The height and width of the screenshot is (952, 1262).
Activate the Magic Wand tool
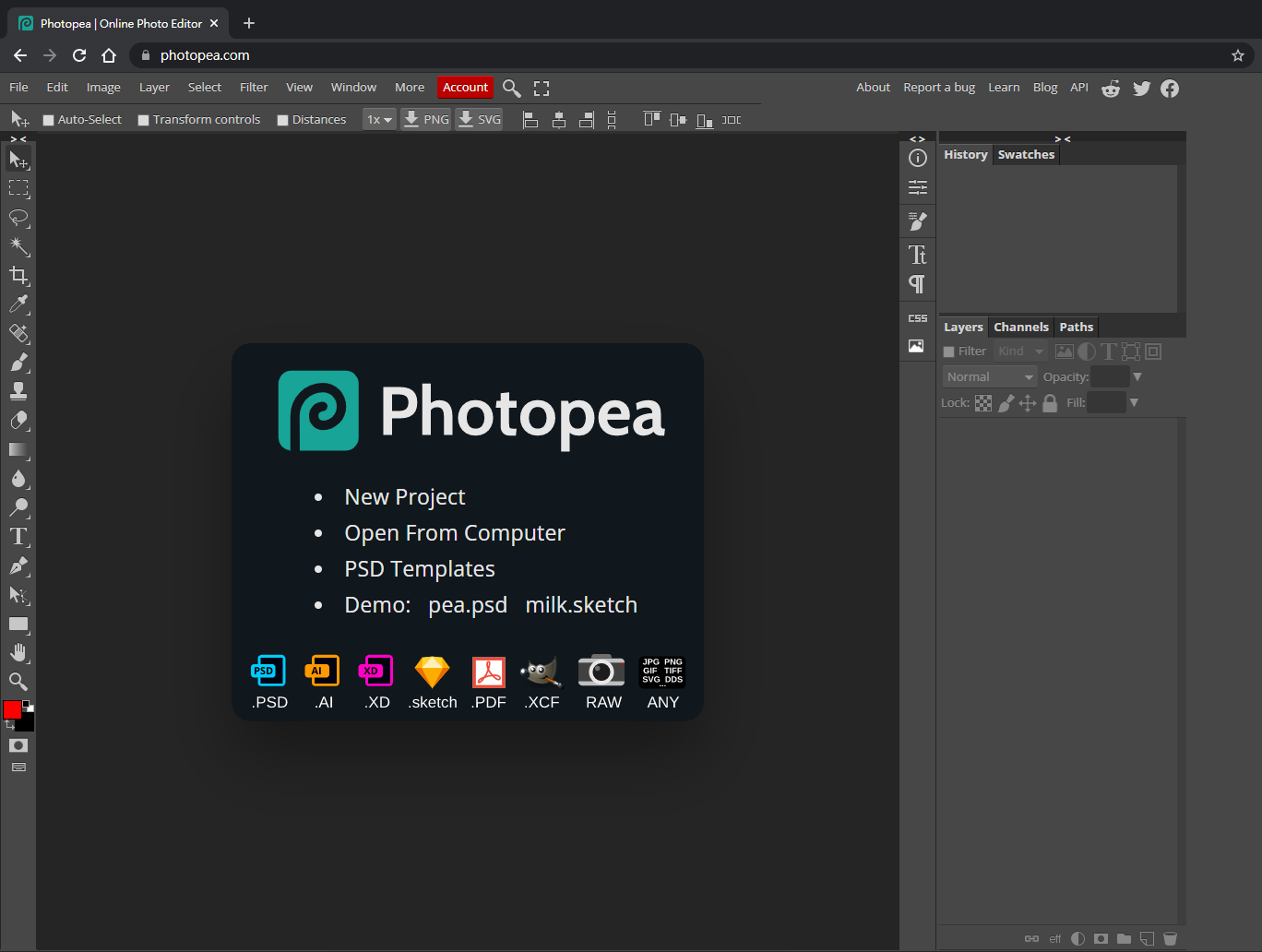coord(18,246)
